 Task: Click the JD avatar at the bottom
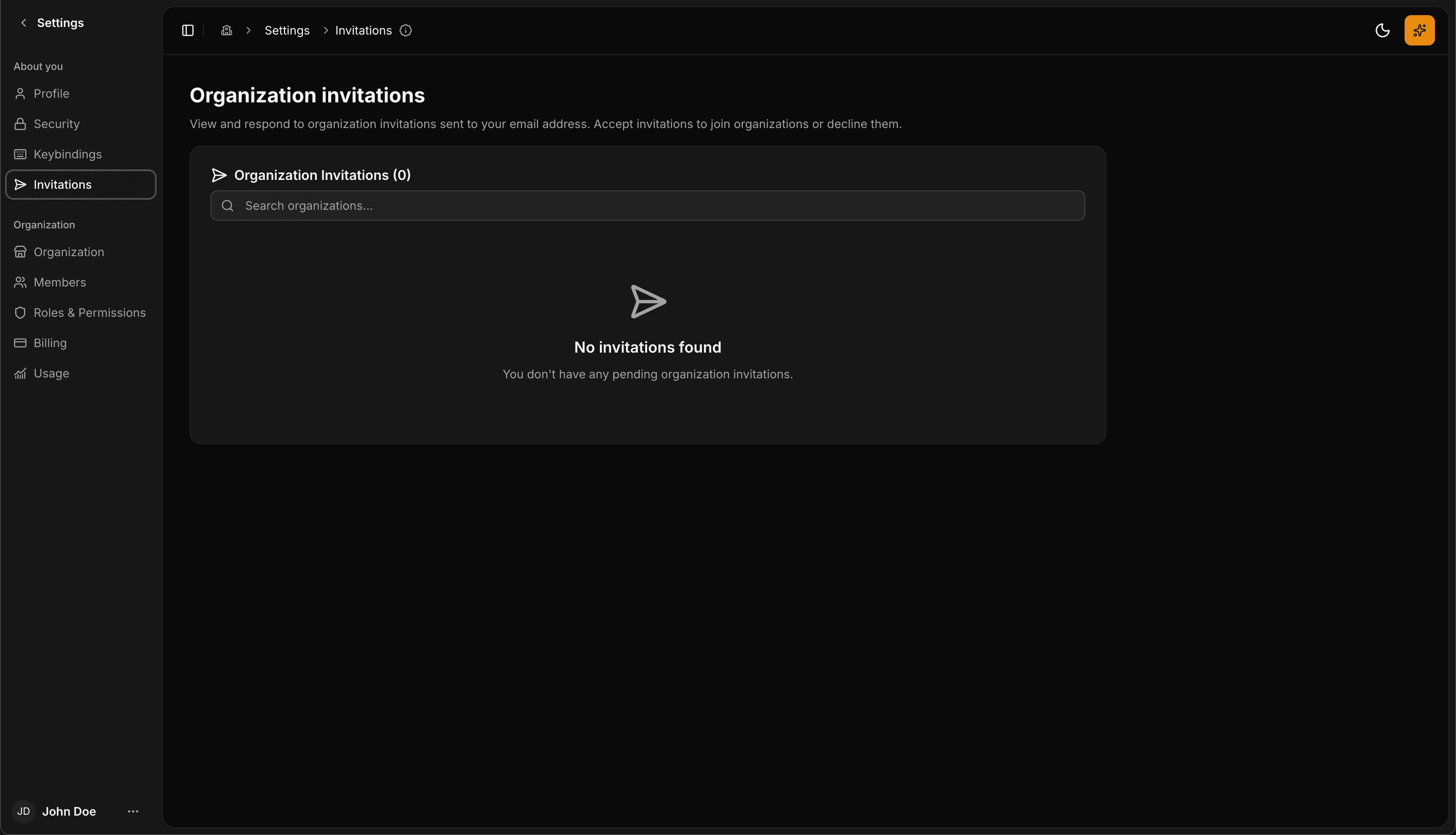pyautogui.click(x=24, y=811)
